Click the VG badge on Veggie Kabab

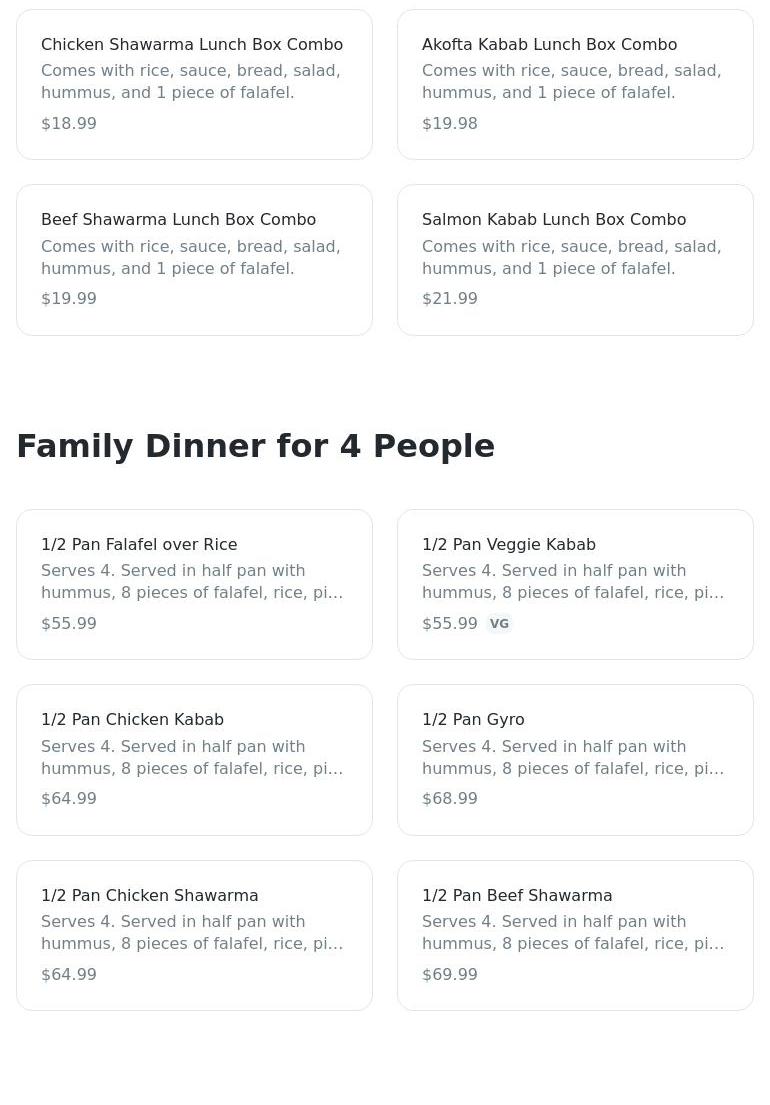499,624
